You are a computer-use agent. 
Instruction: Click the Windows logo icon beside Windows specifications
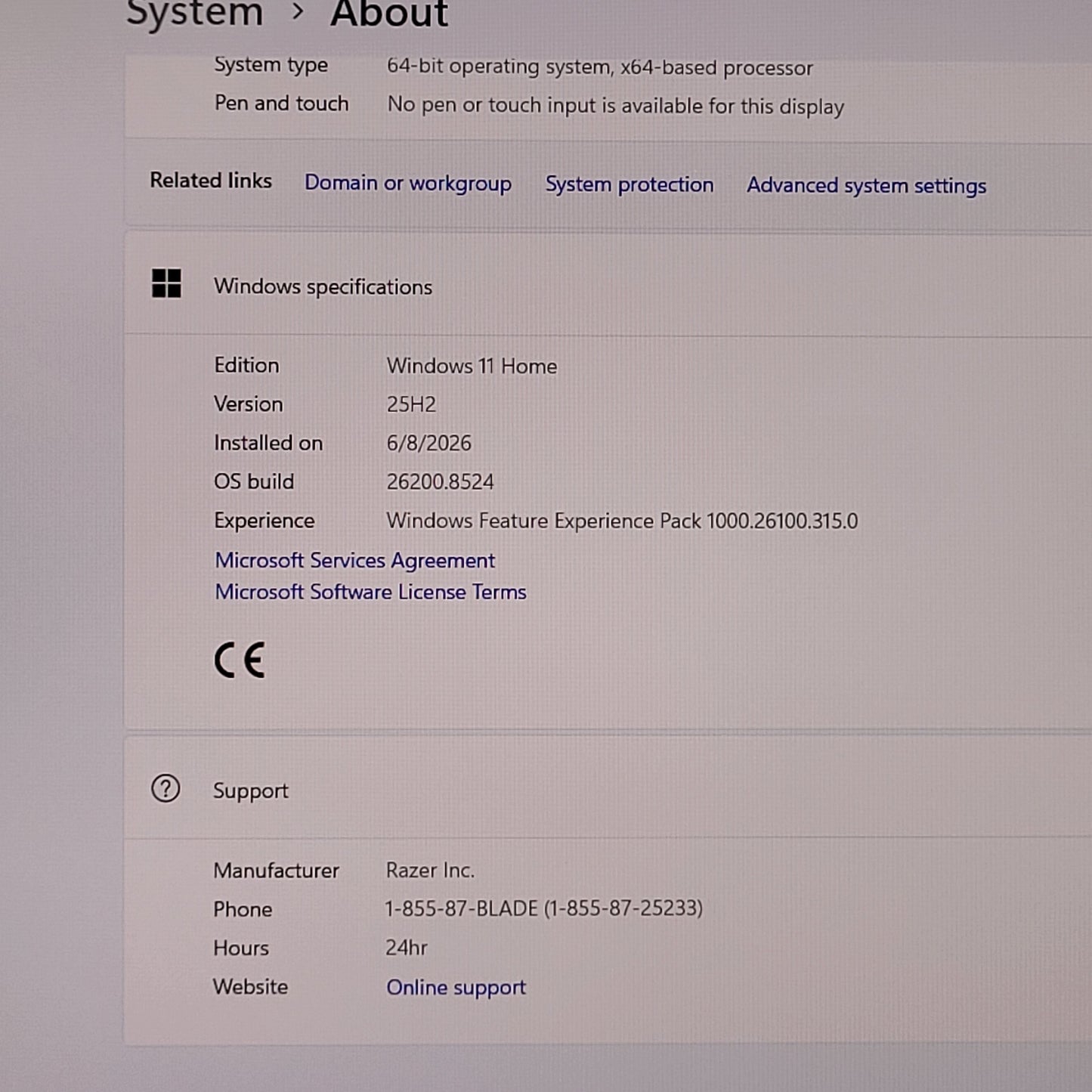(x=166, y=284)
